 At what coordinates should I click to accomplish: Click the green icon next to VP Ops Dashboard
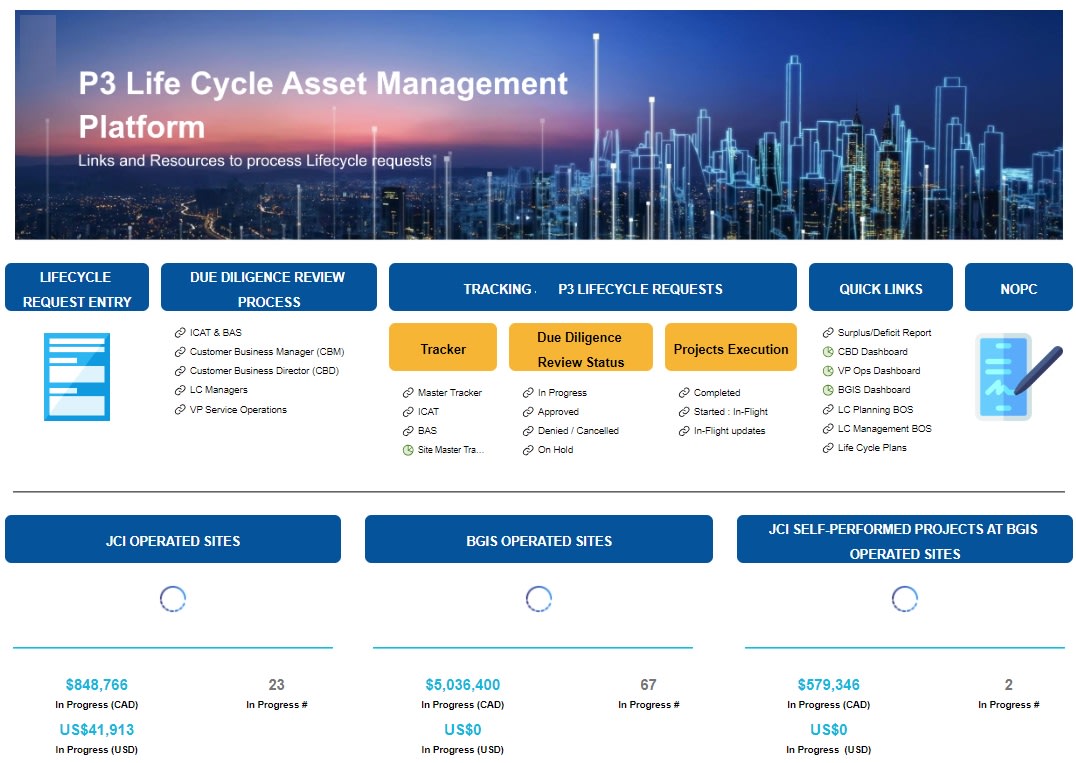pyautogui.click(x=829, y=372)
